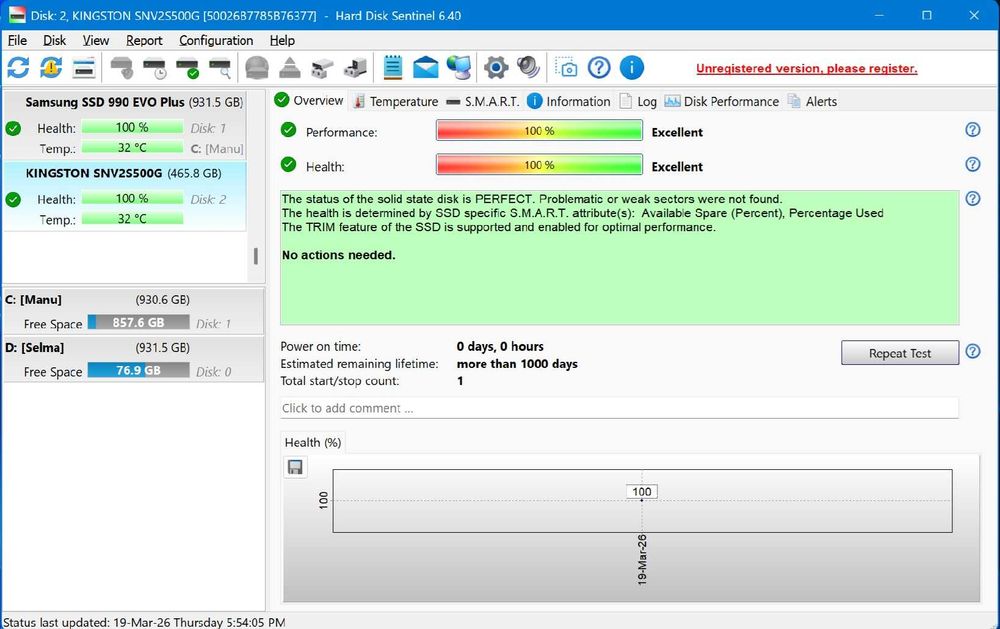
Task: Open the Help menu
Action: pos(282,40)
